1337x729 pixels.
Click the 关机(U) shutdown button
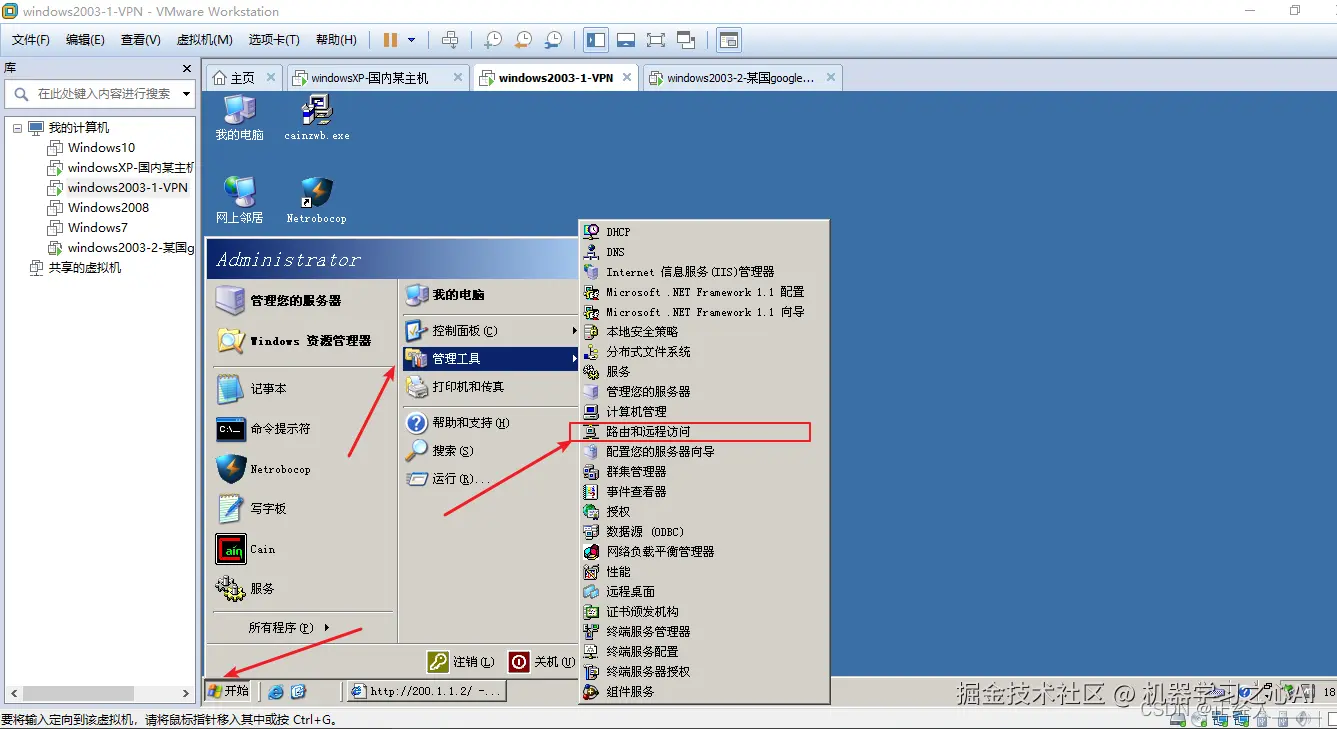pyautogui.click(x=542, y=662)
